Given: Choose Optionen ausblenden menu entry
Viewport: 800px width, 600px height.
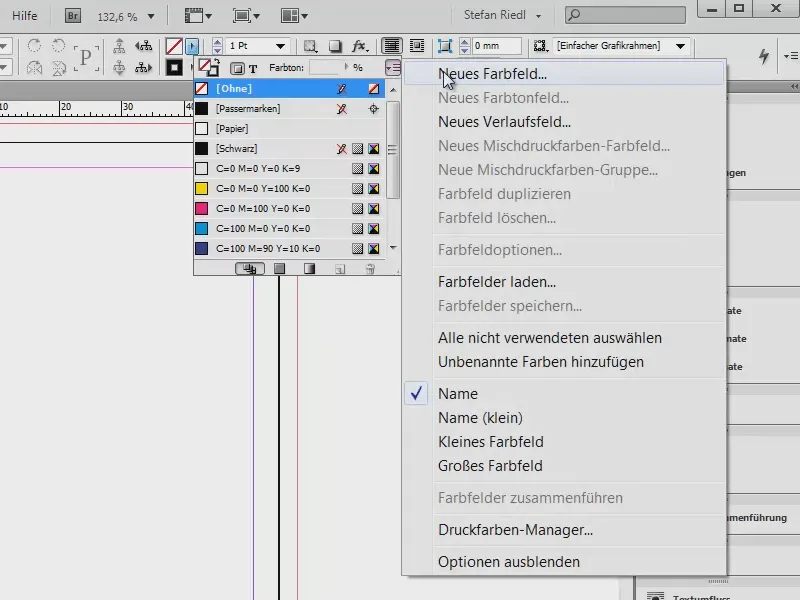Looking at the screenshot, I should [x=564, y=561].
